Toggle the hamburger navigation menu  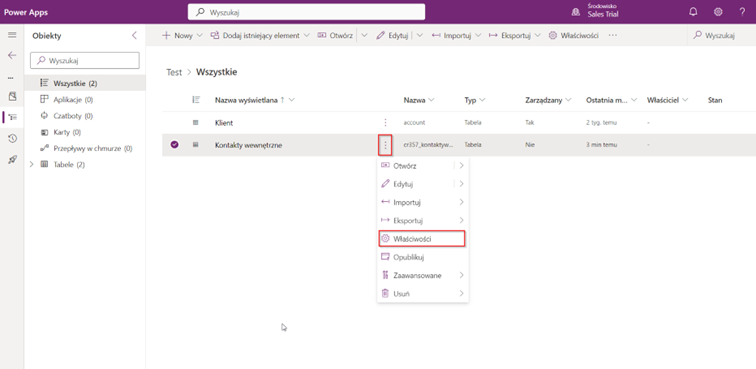(12, 35)
